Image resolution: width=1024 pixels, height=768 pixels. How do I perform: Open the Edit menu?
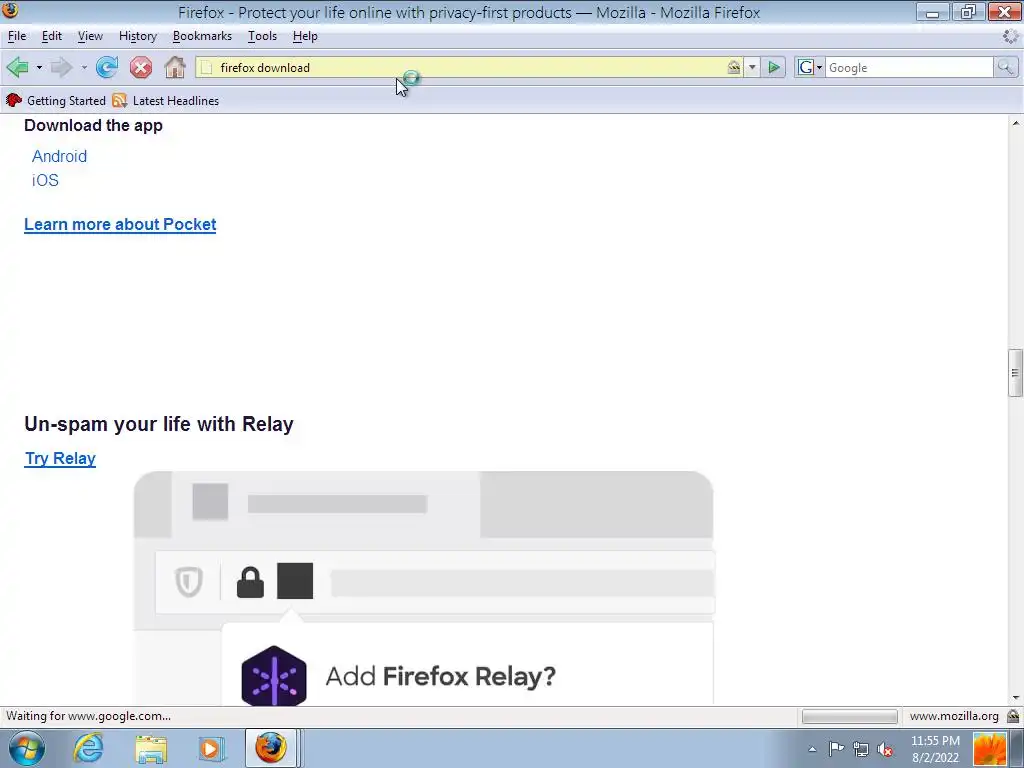52,36
